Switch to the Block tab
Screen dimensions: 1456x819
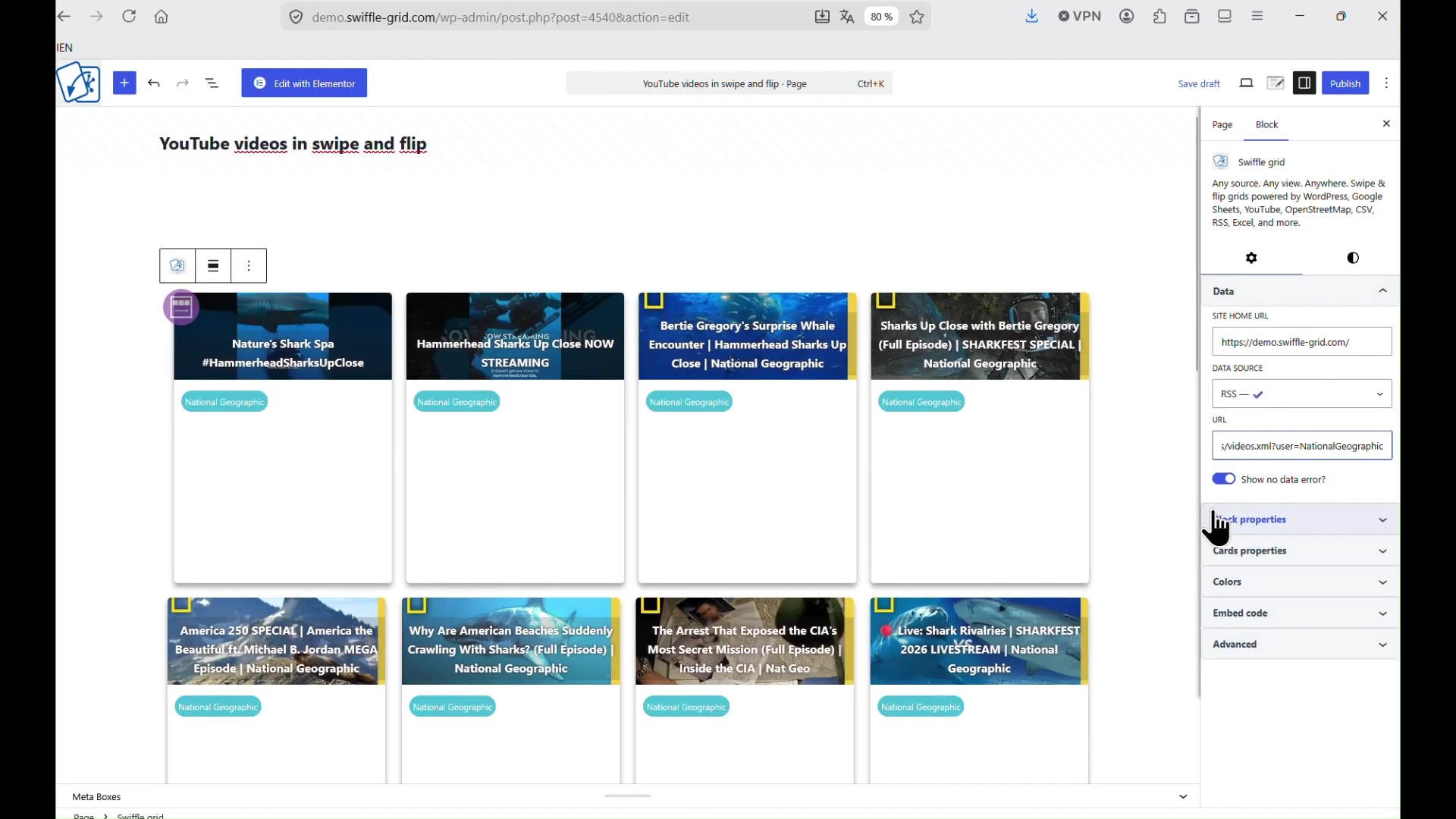pyautogui.click(x=1267, y=125)
